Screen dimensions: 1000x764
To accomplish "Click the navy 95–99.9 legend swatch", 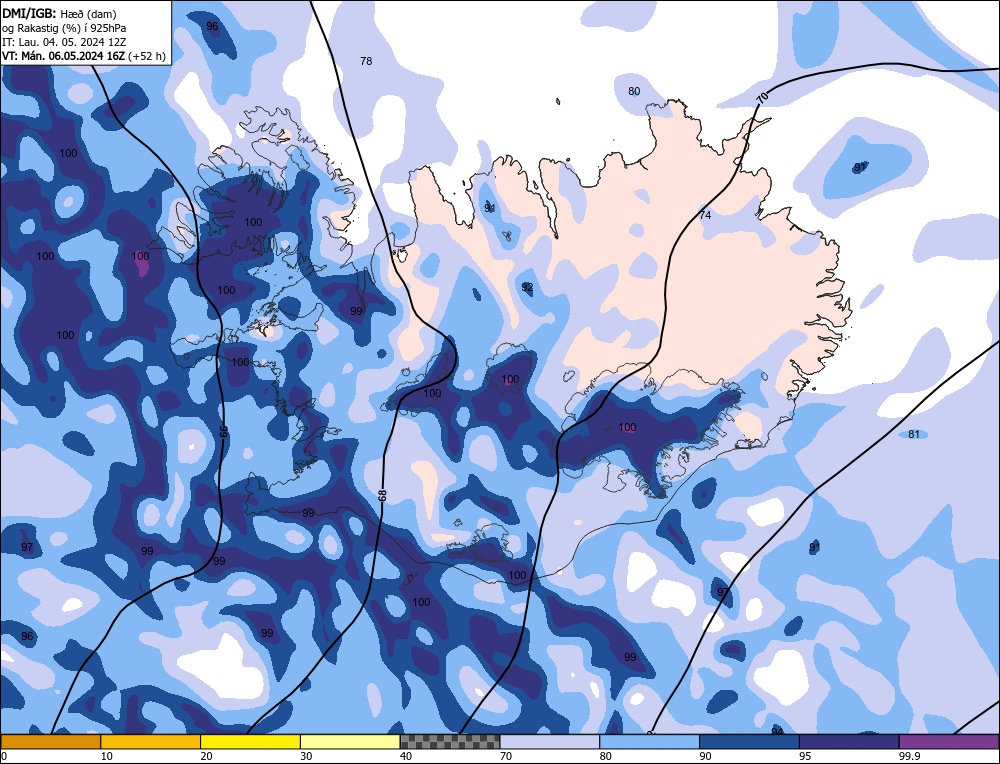I will tap(849, 742).
